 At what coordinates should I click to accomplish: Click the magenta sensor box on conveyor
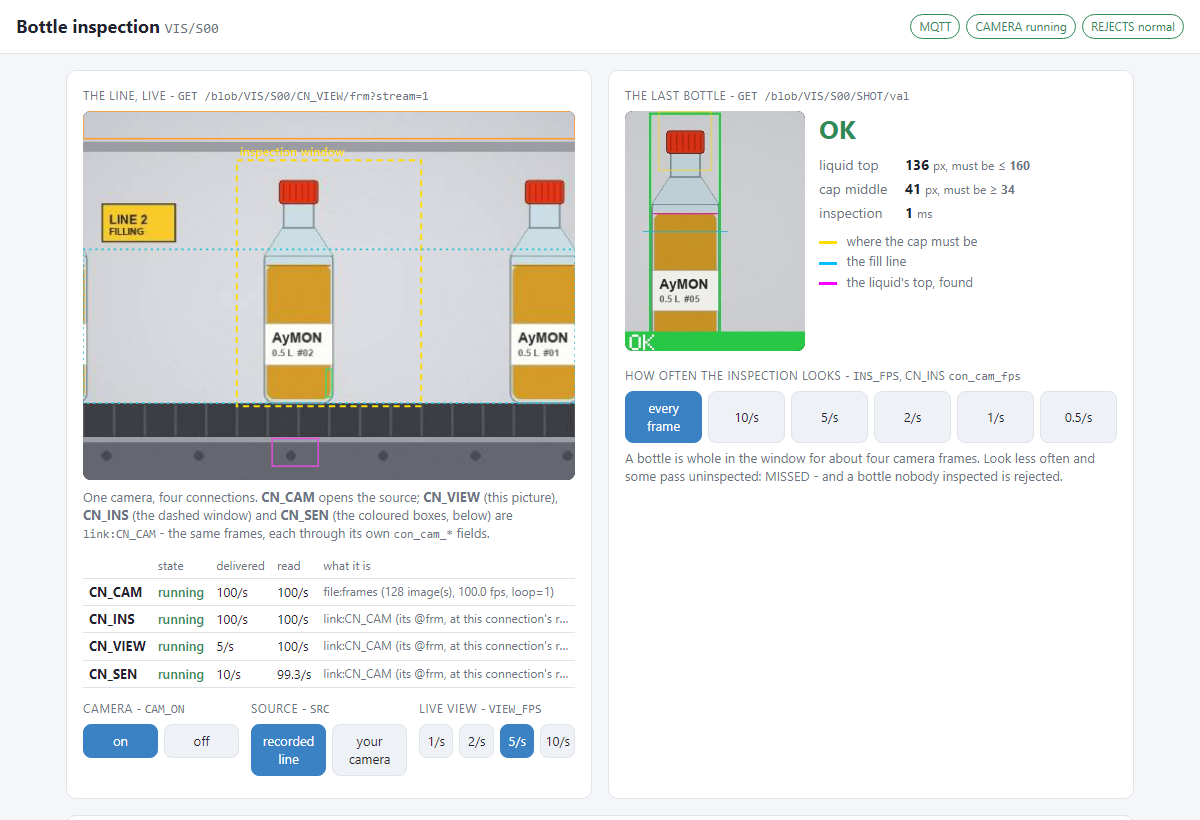coord(295,452)
